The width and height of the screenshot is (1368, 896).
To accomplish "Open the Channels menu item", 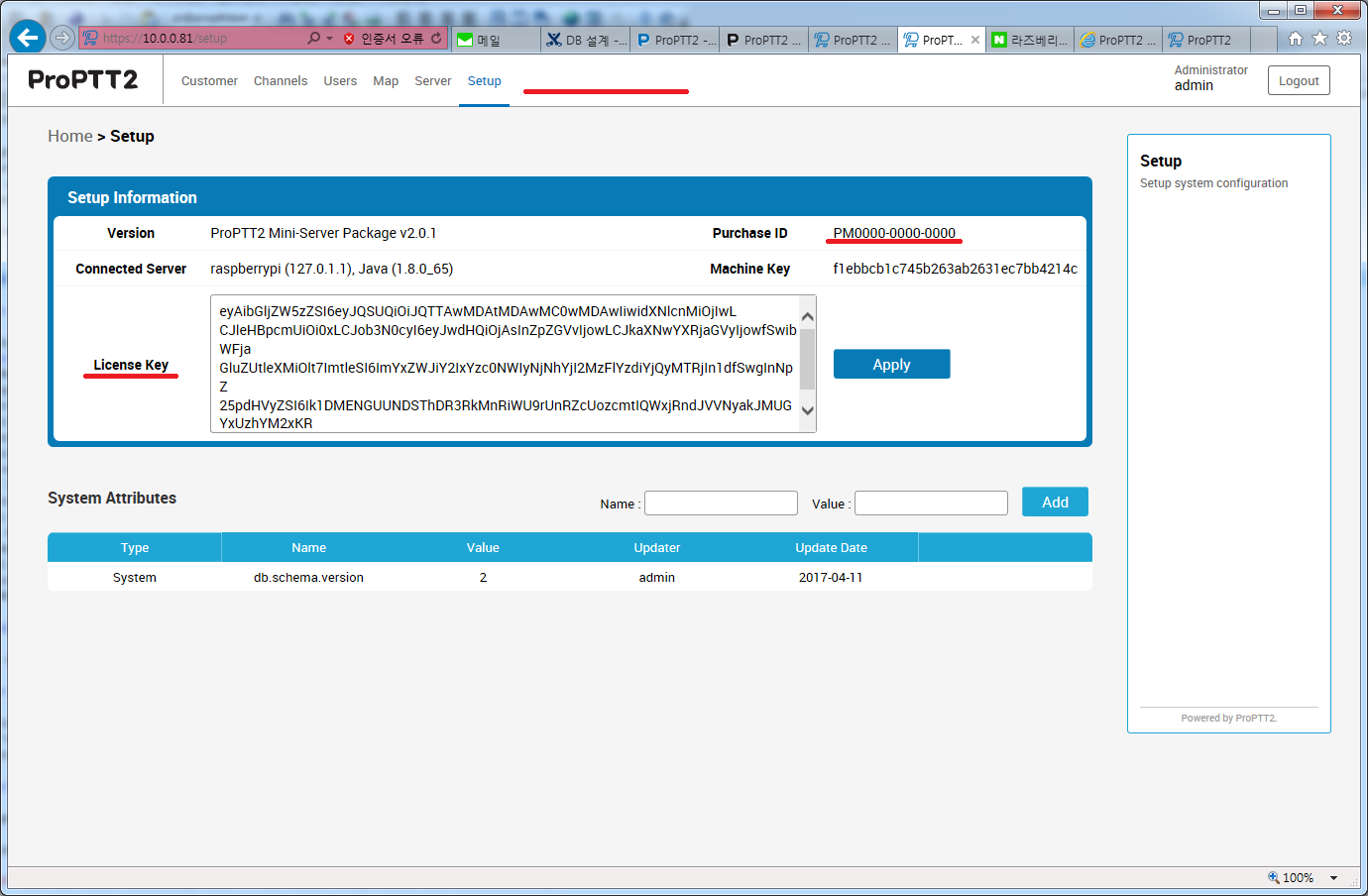I will click(x=281, y=81).
